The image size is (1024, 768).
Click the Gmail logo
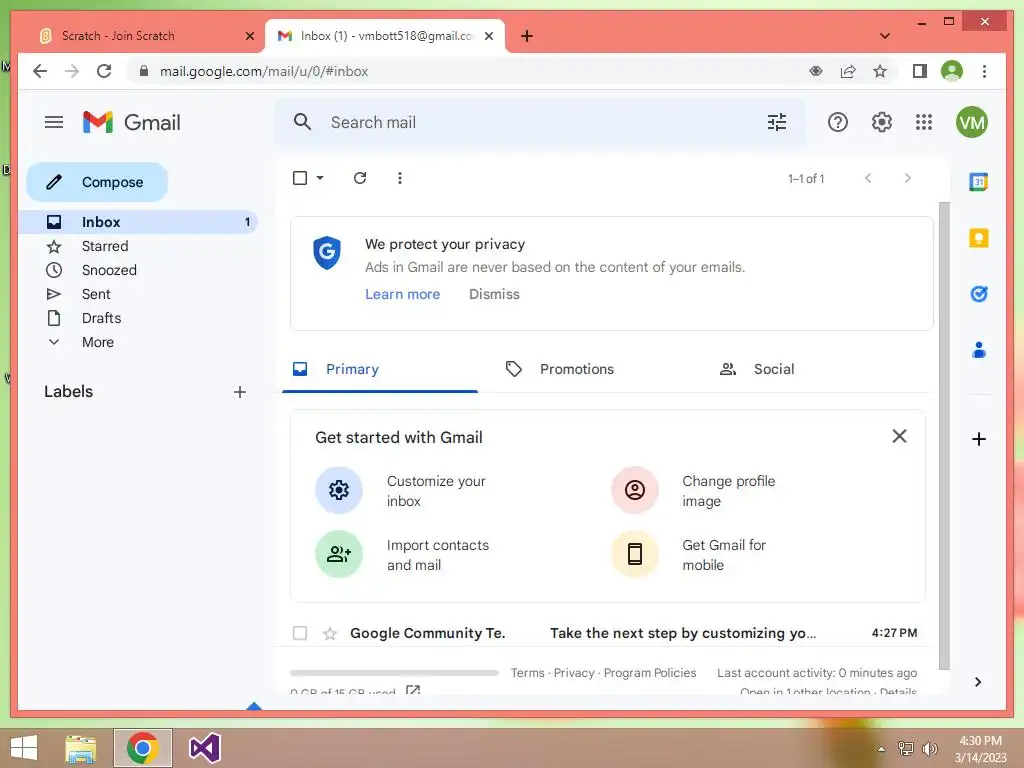(131, 122)
